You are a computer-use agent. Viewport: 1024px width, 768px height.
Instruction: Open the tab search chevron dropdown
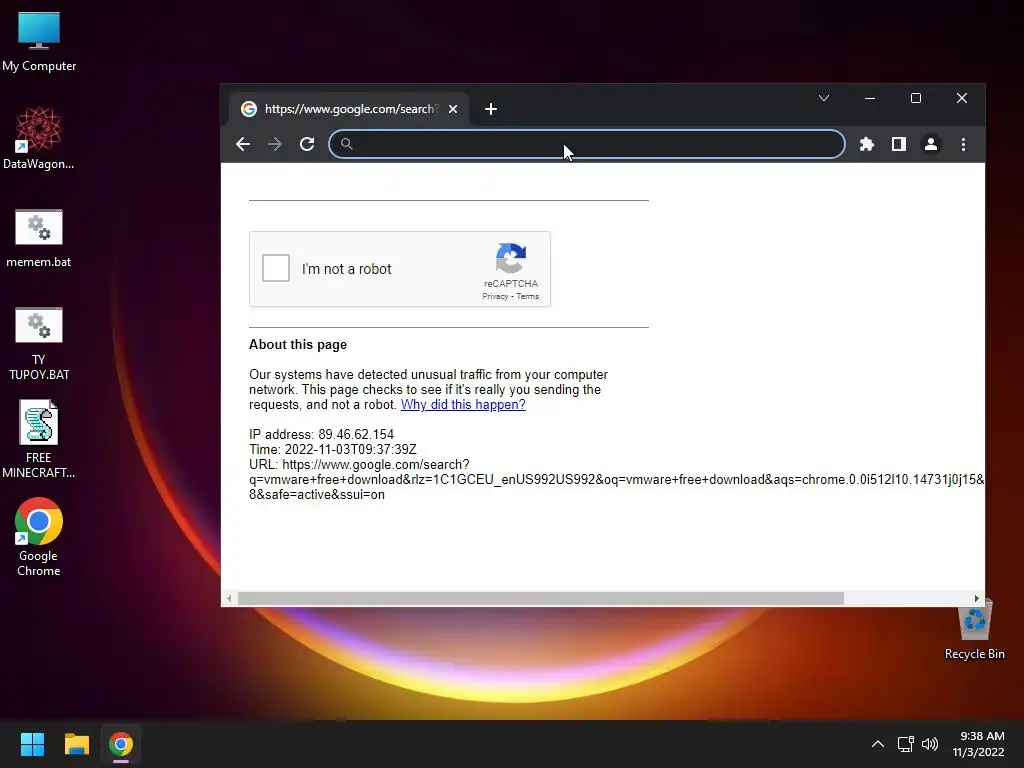(824, 98)
